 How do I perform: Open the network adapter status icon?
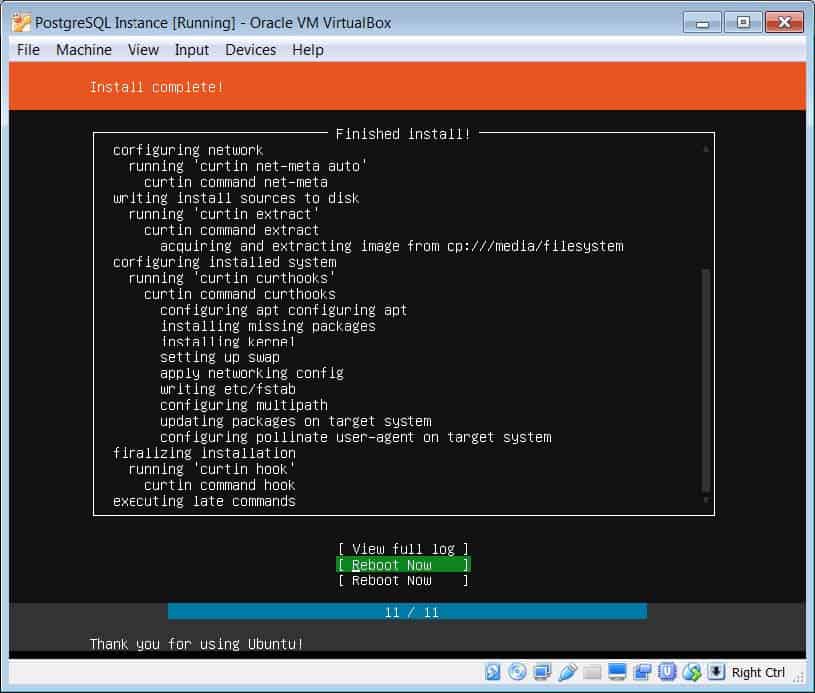click(x=542, y=672)
